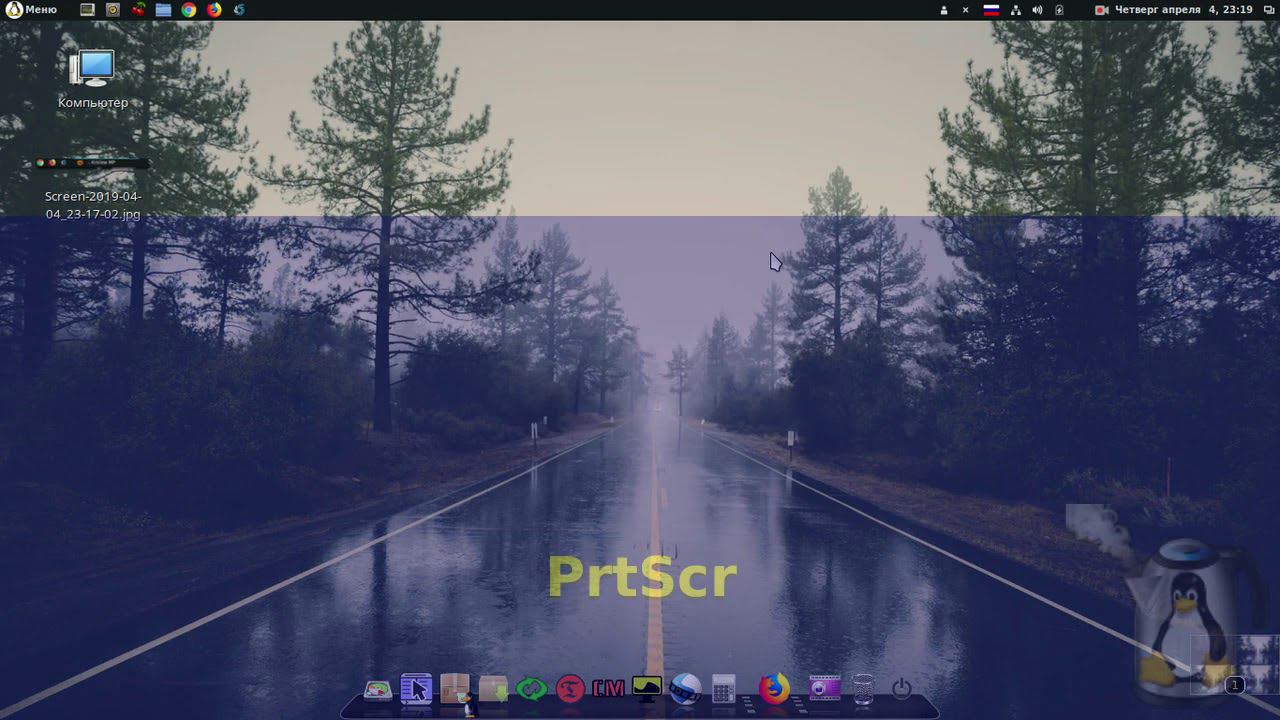Screen dimensions: 1280x720
Task: Launch Firefox from the top panel
Action: click(214, 10)
